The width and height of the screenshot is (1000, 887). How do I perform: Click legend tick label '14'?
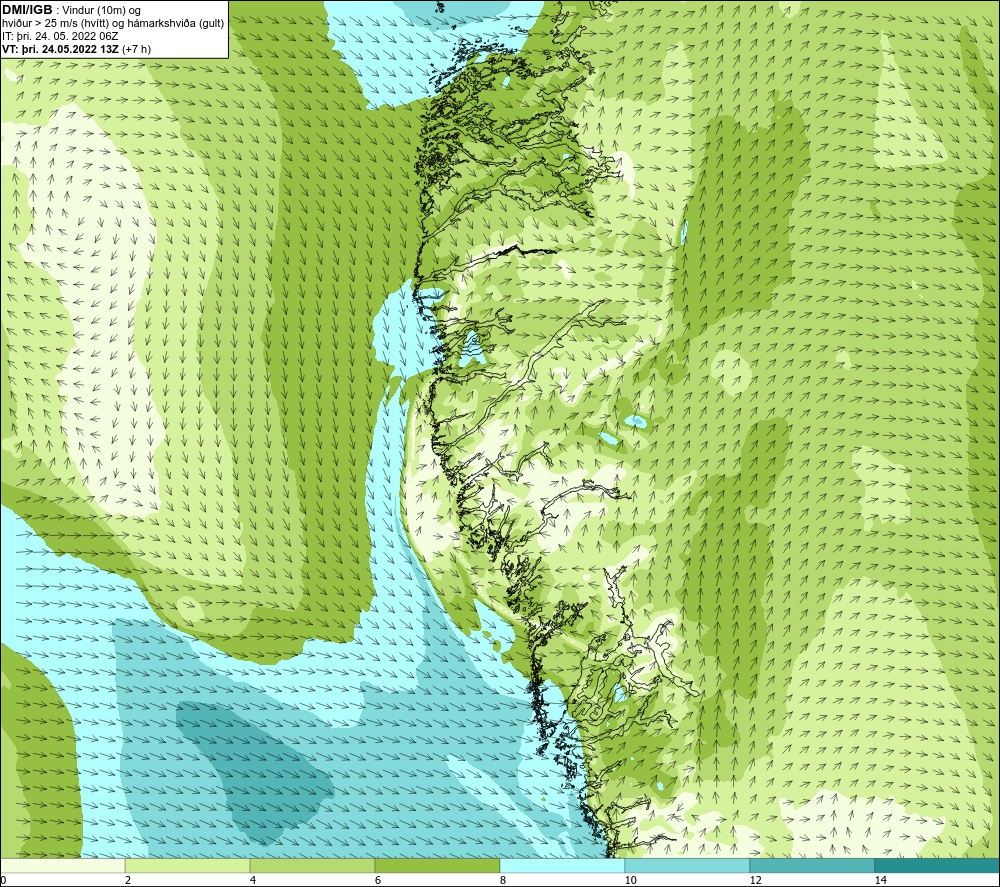pos(881,881)
